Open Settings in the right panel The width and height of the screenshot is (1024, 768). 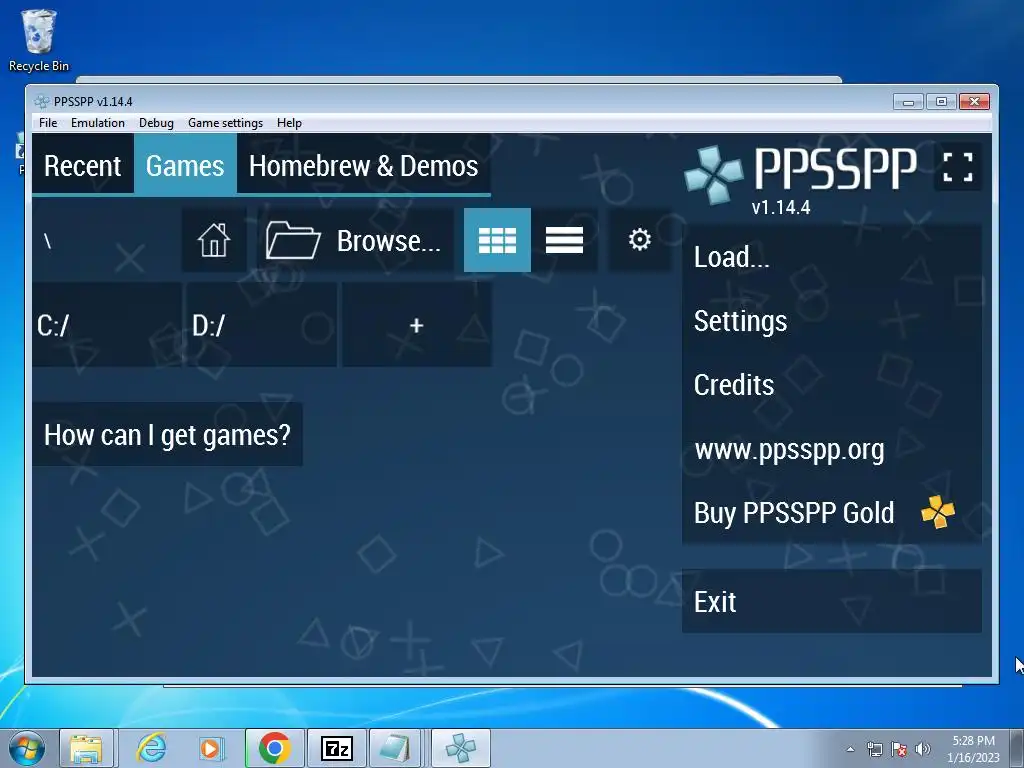831,321
